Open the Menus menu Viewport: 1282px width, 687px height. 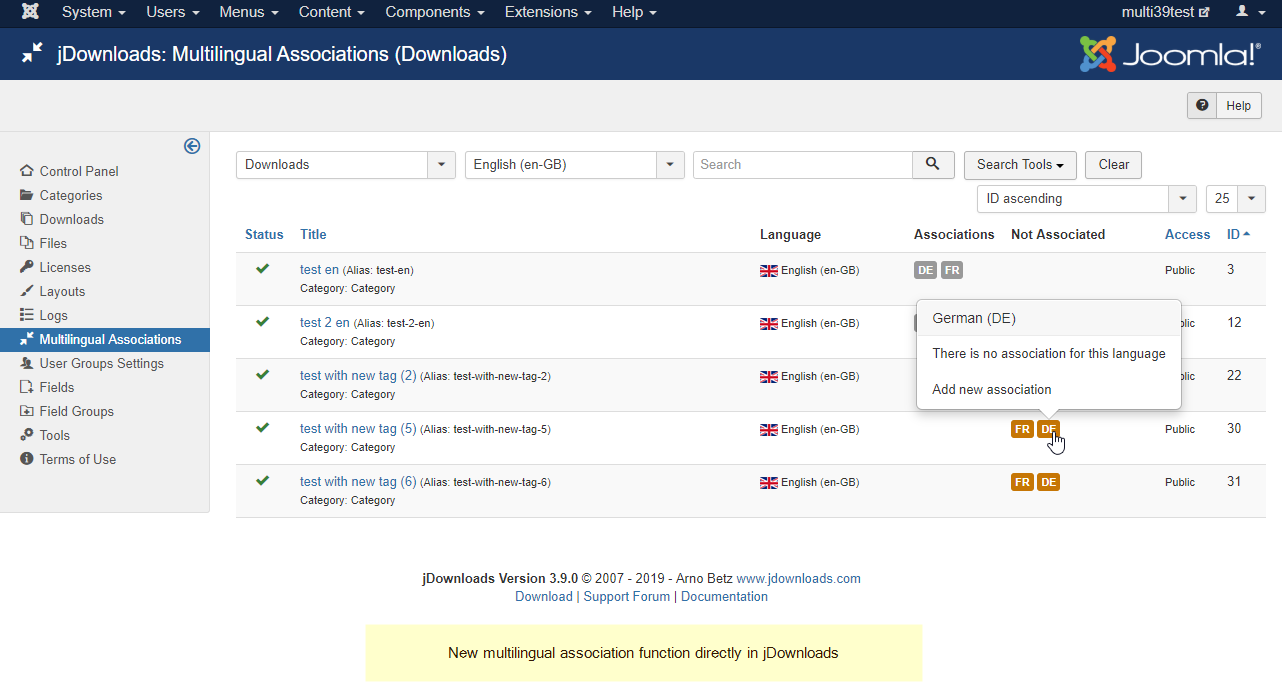(249, 12)
